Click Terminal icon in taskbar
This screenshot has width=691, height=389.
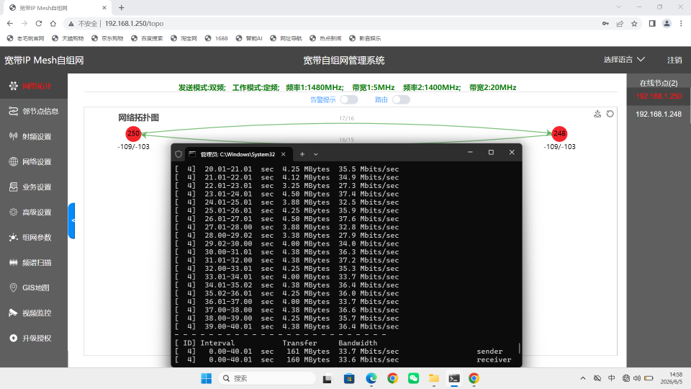pos(454,378)
